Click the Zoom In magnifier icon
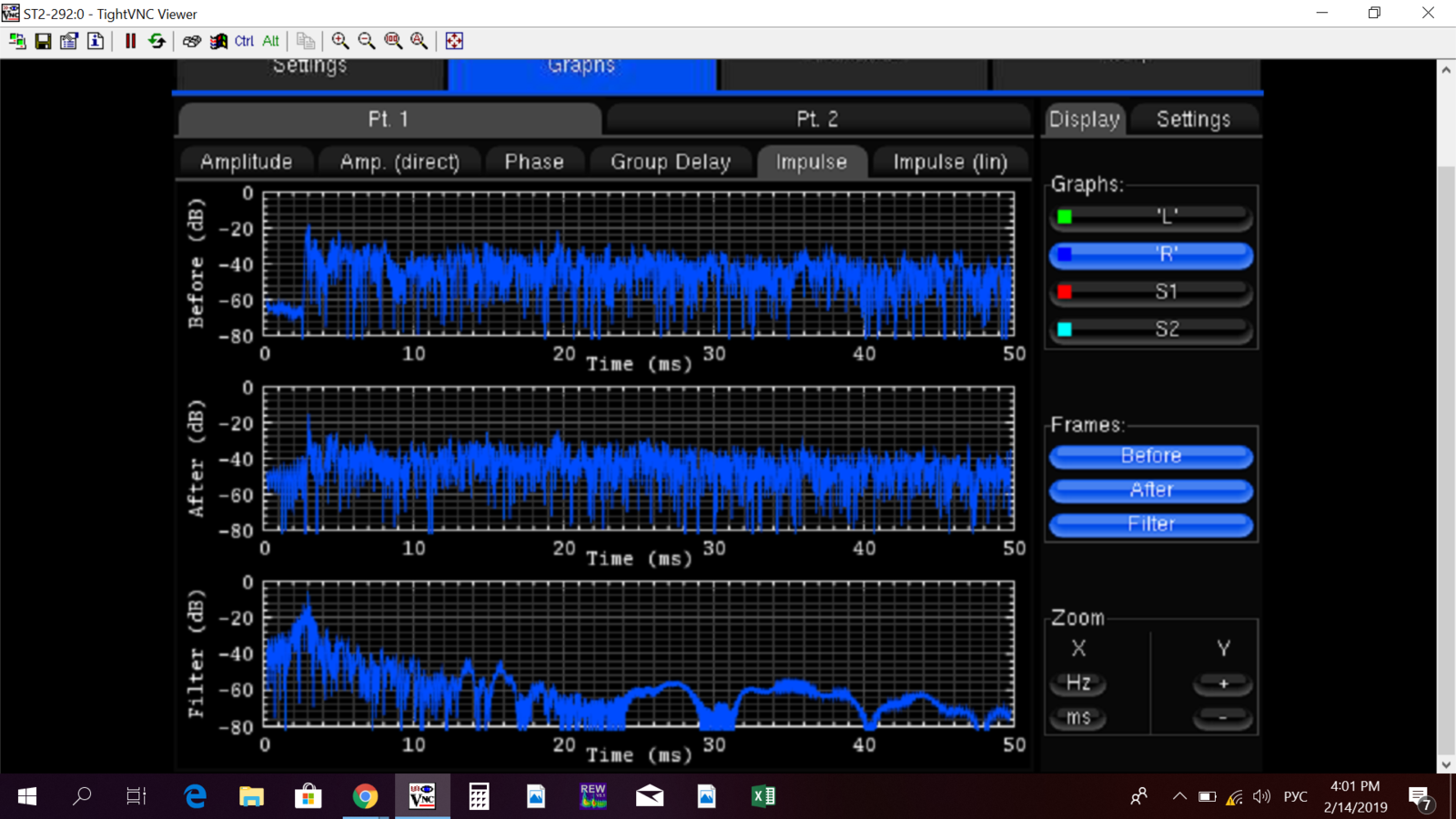 [x=340, y=41]
